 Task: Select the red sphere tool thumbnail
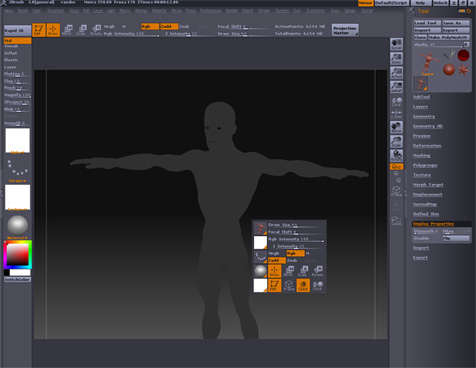(449, 69)
